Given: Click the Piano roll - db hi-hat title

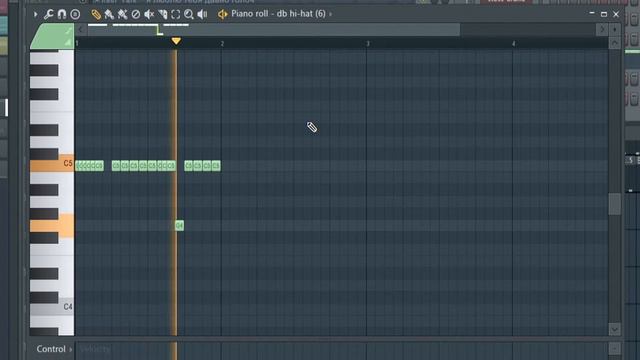Looking at the screenshot, I should pos(278,14).
